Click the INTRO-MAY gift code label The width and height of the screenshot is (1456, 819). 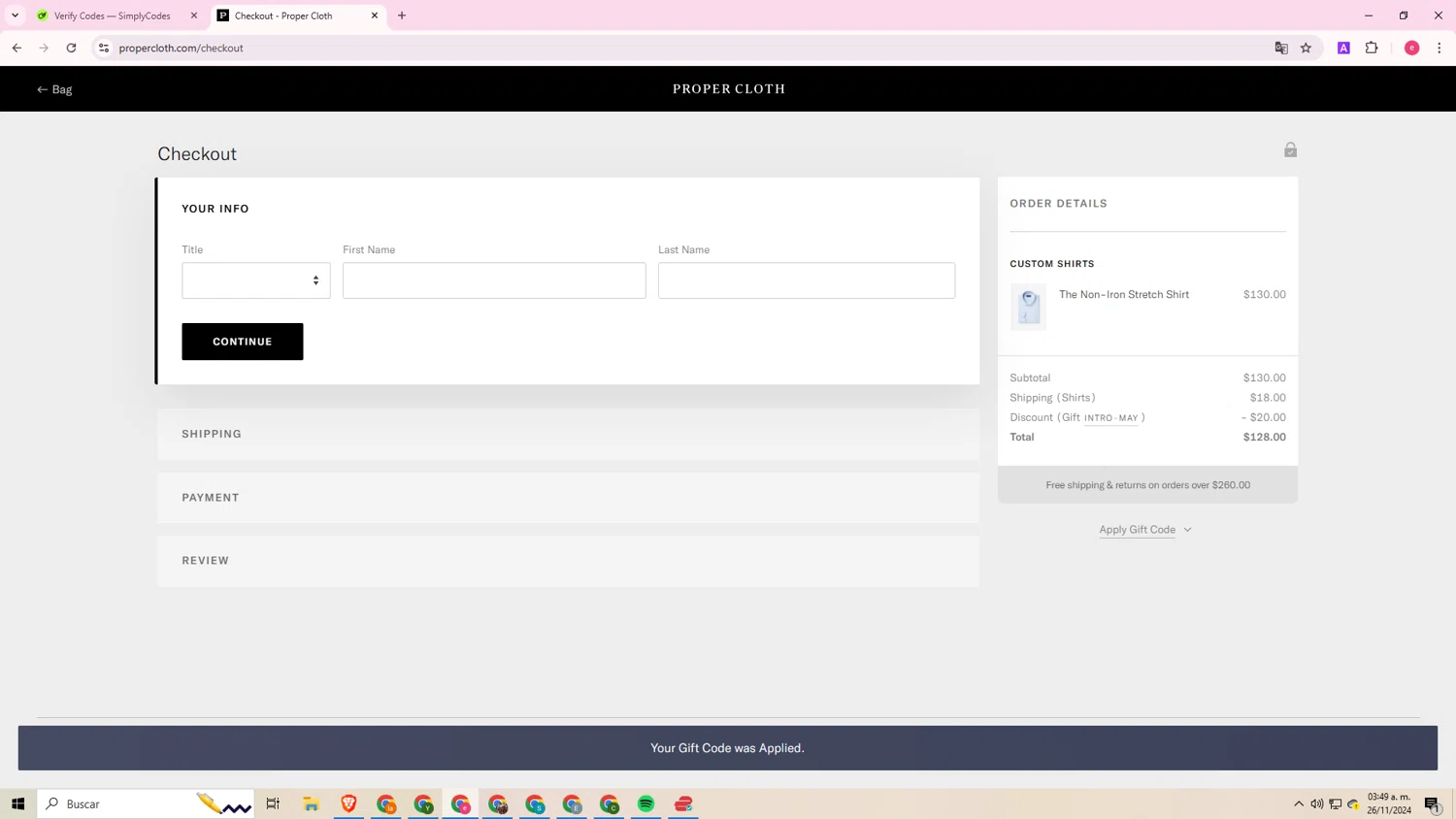tap(1111, 418)
